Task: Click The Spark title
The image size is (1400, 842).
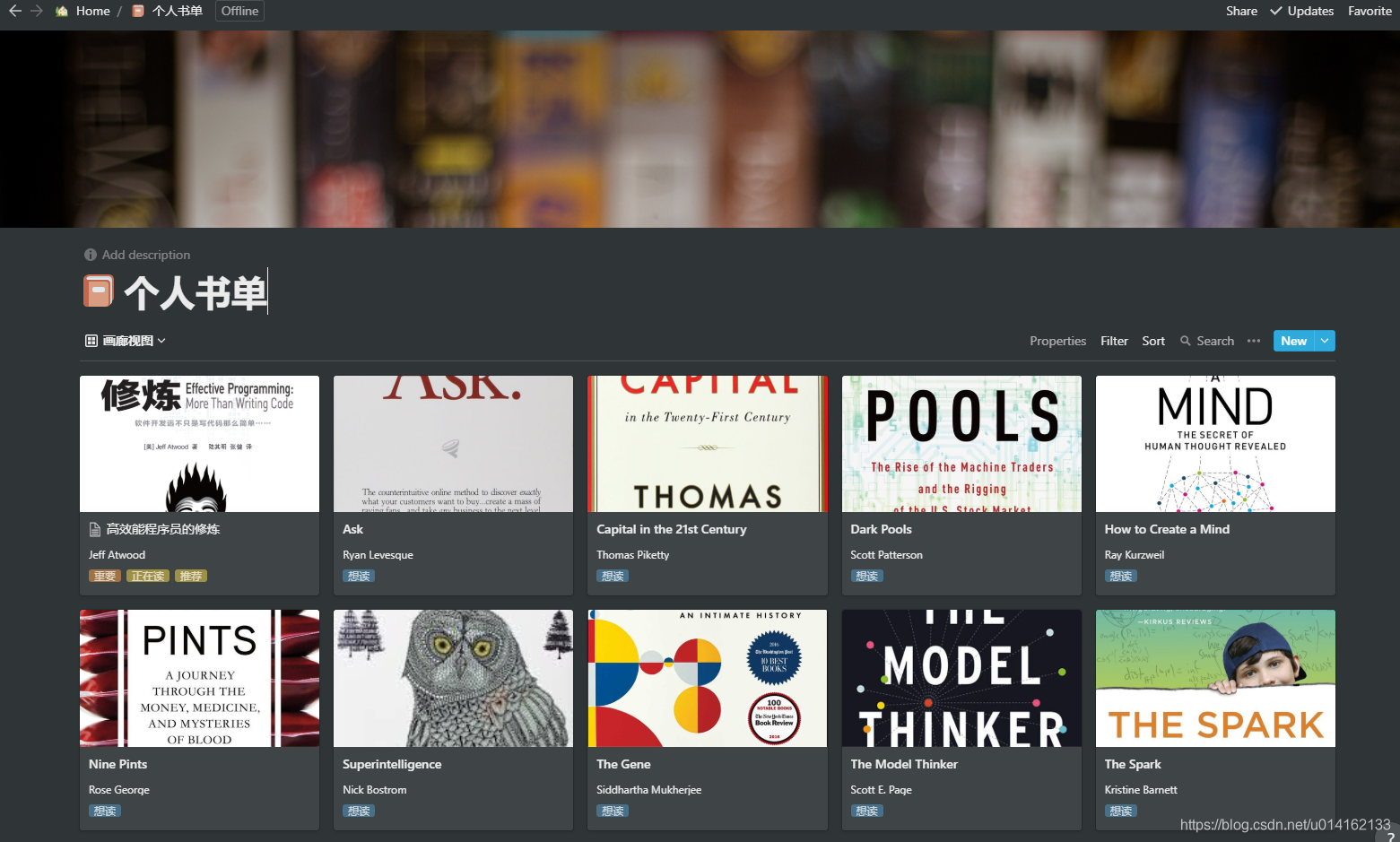Action: click(1133, 764)
